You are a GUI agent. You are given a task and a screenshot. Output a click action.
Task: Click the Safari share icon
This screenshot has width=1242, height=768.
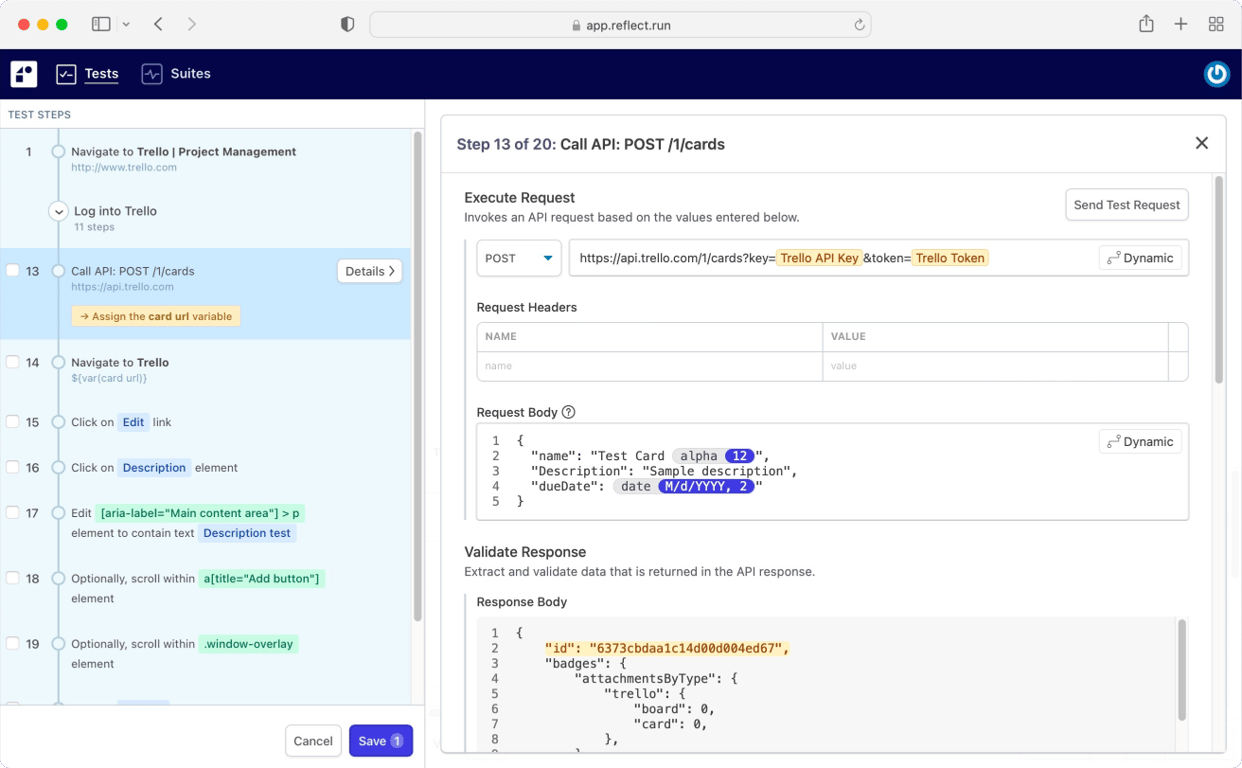(1146, 23)
